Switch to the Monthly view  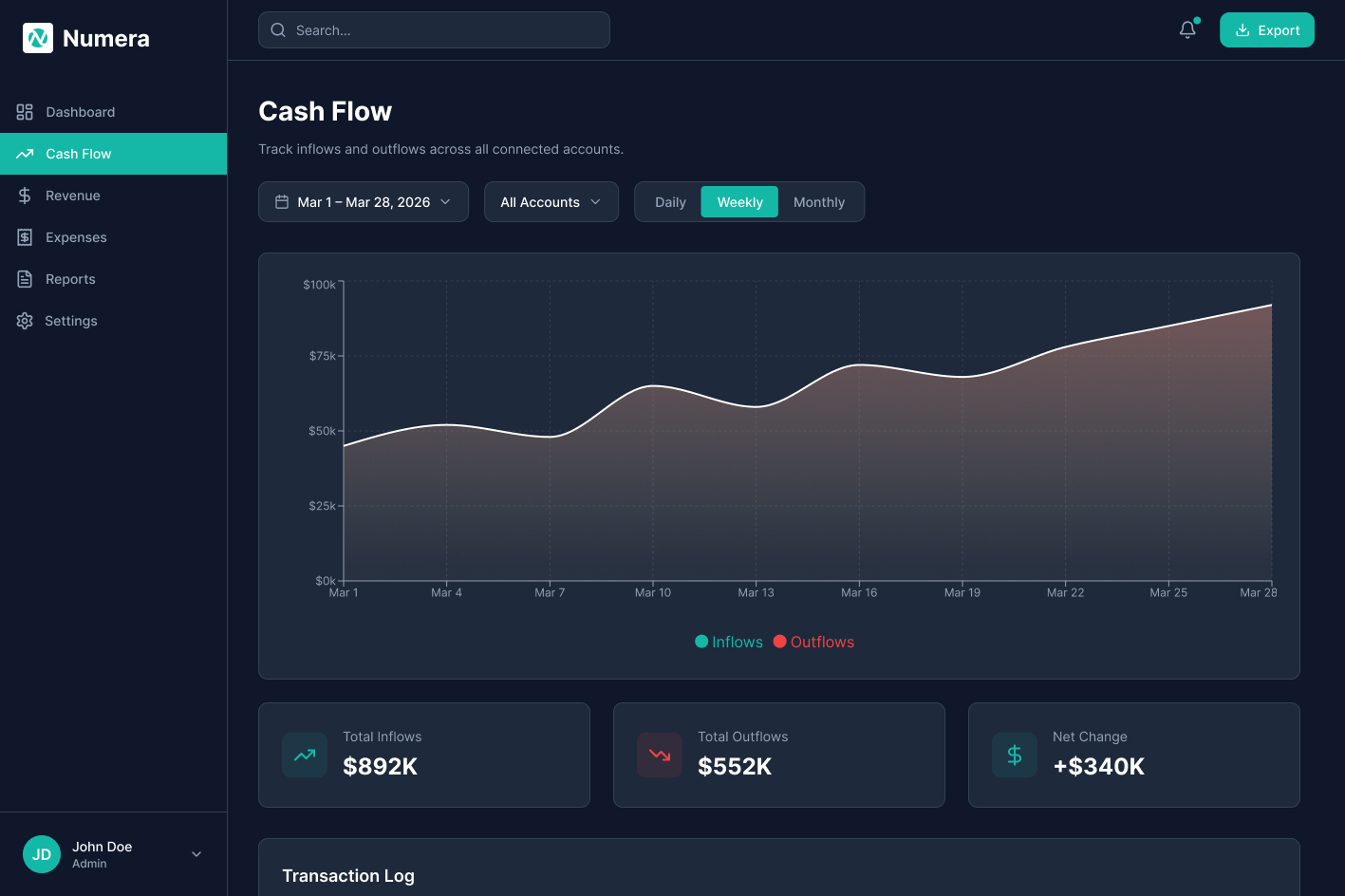click(819, 202)
